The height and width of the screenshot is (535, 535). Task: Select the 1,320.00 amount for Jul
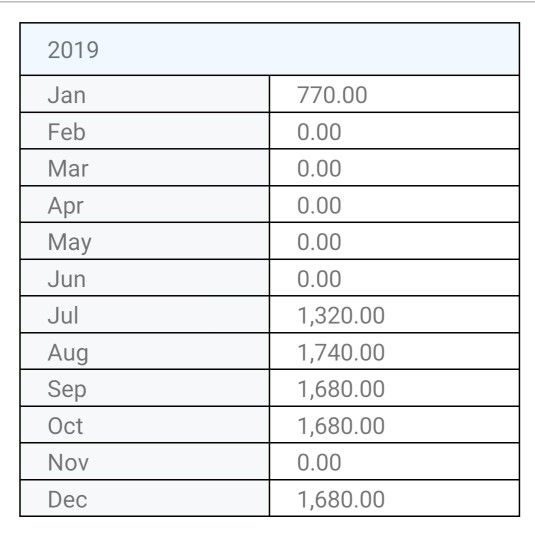(x=341, y=316)
